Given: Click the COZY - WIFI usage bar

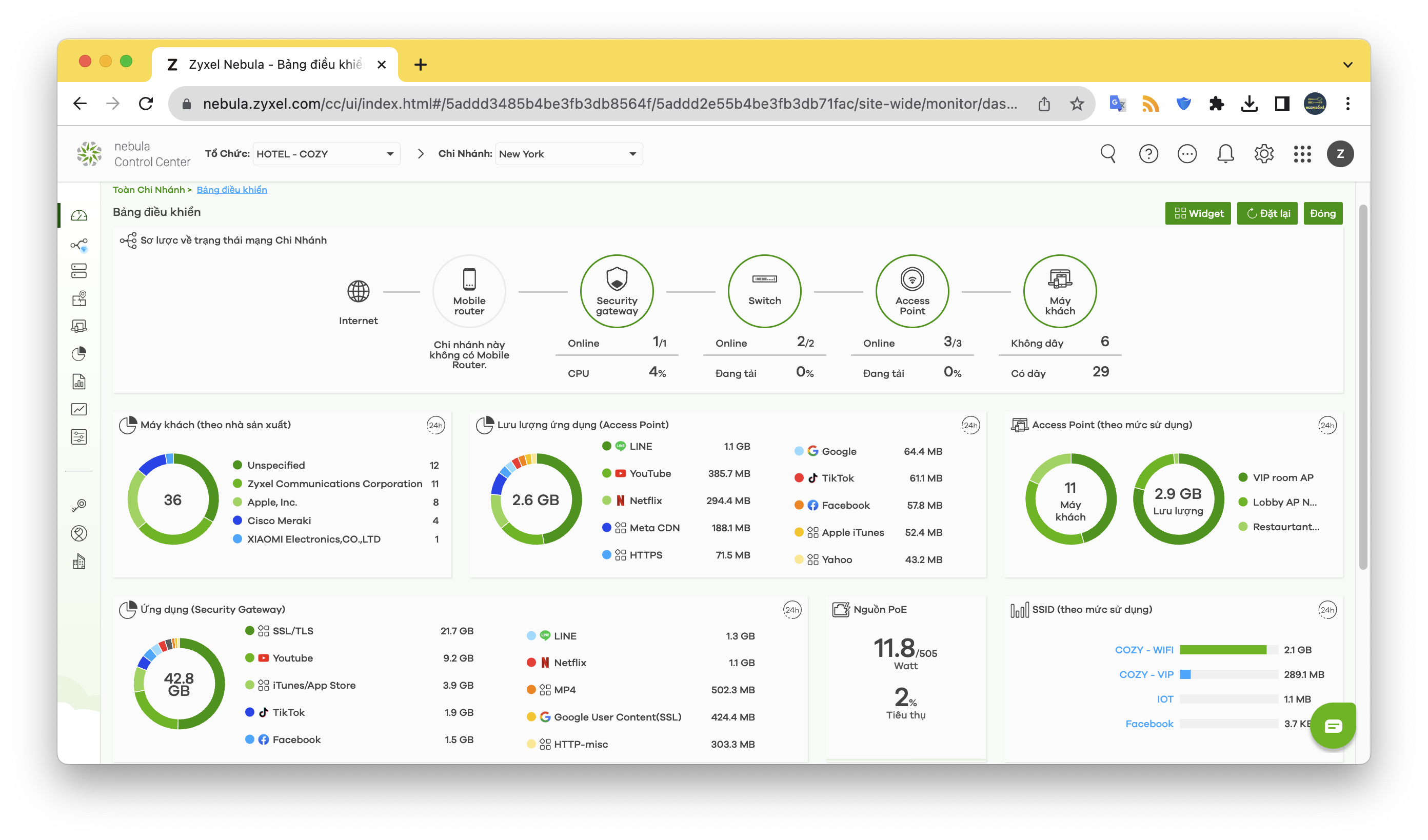Looking at the screenshot, I should [1228, 650].
